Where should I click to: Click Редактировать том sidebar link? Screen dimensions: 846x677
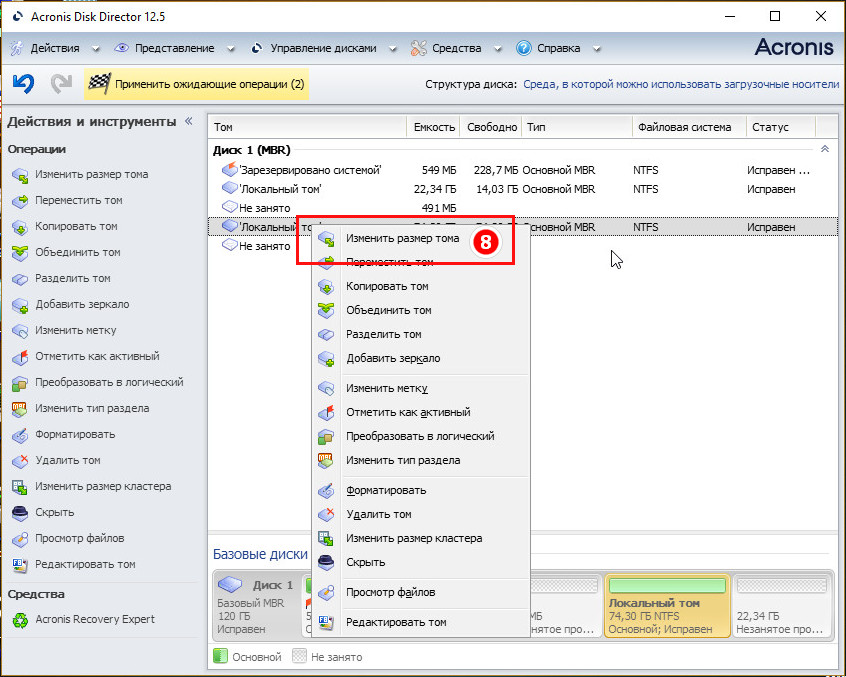click(x=85, y=564)
